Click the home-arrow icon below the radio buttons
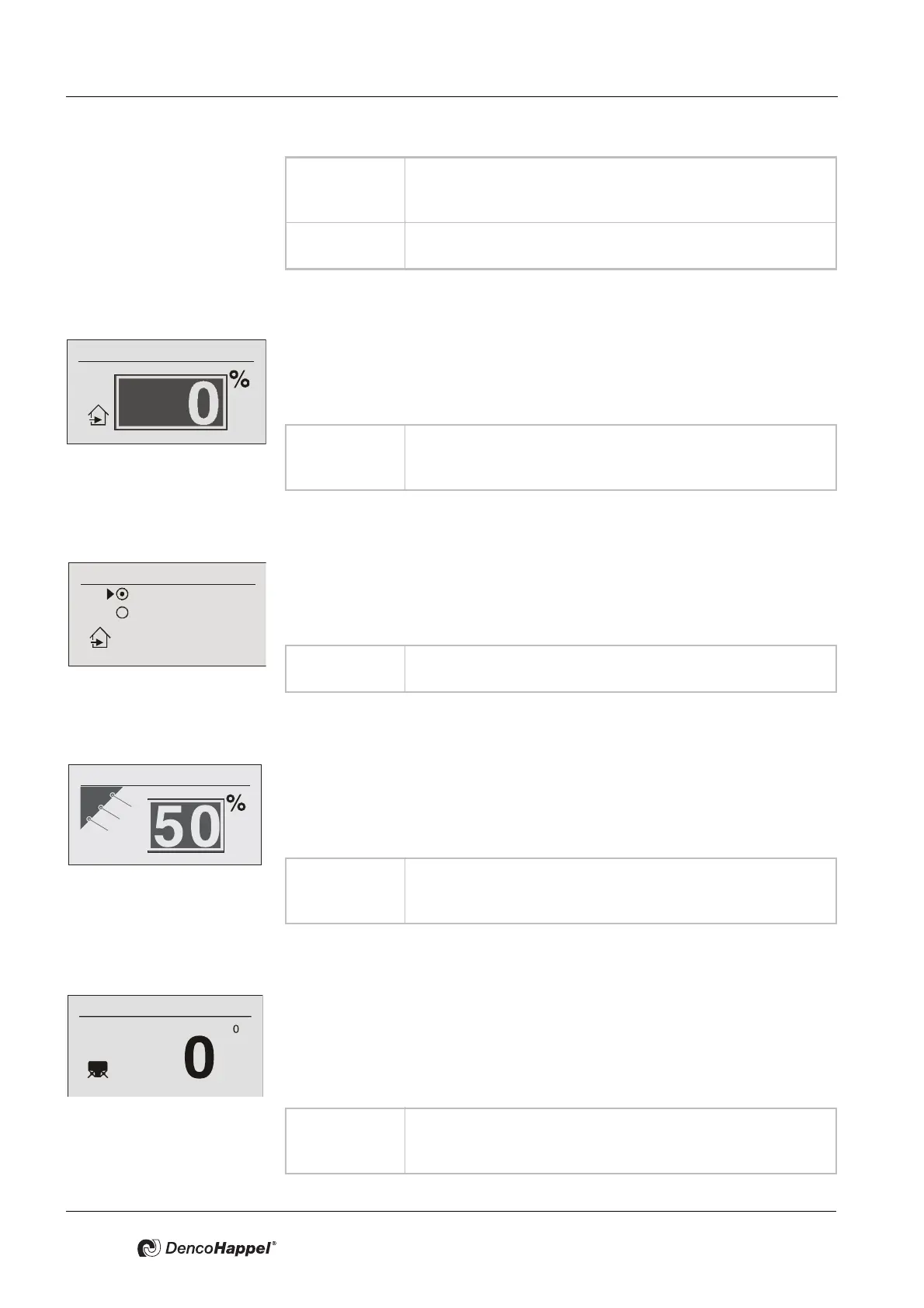The height and width of the screenshot is (1308, 924). [x=99, y=638]
